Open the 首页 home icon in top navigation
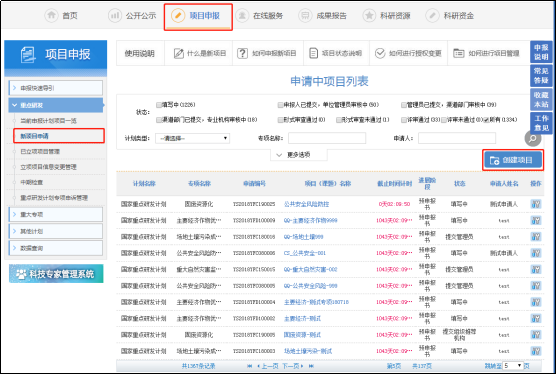The image size is (556, 375). [51, 16]
